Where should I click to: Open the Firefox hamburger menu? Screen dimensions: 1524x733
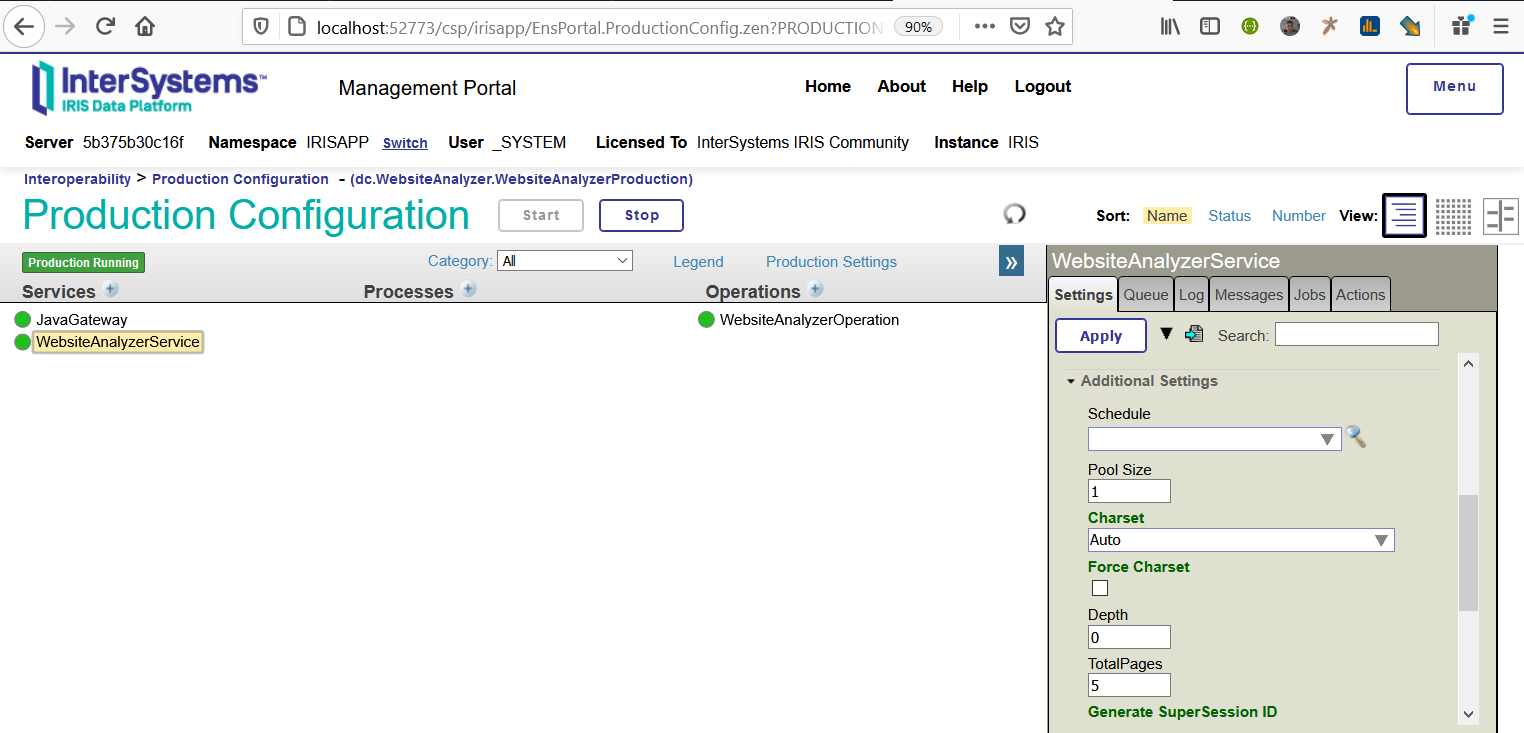[1500, 27]
